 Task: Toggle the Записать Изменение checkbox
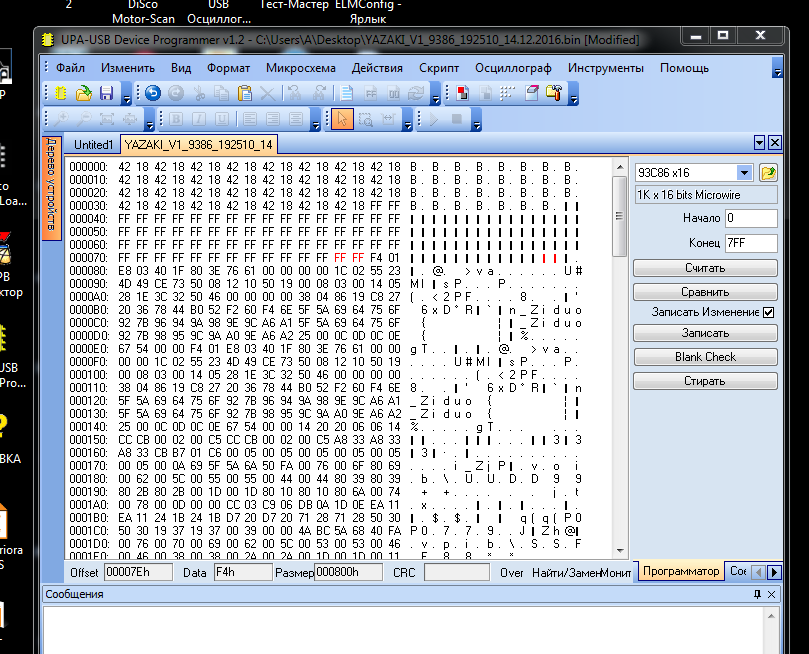(768, 313)
